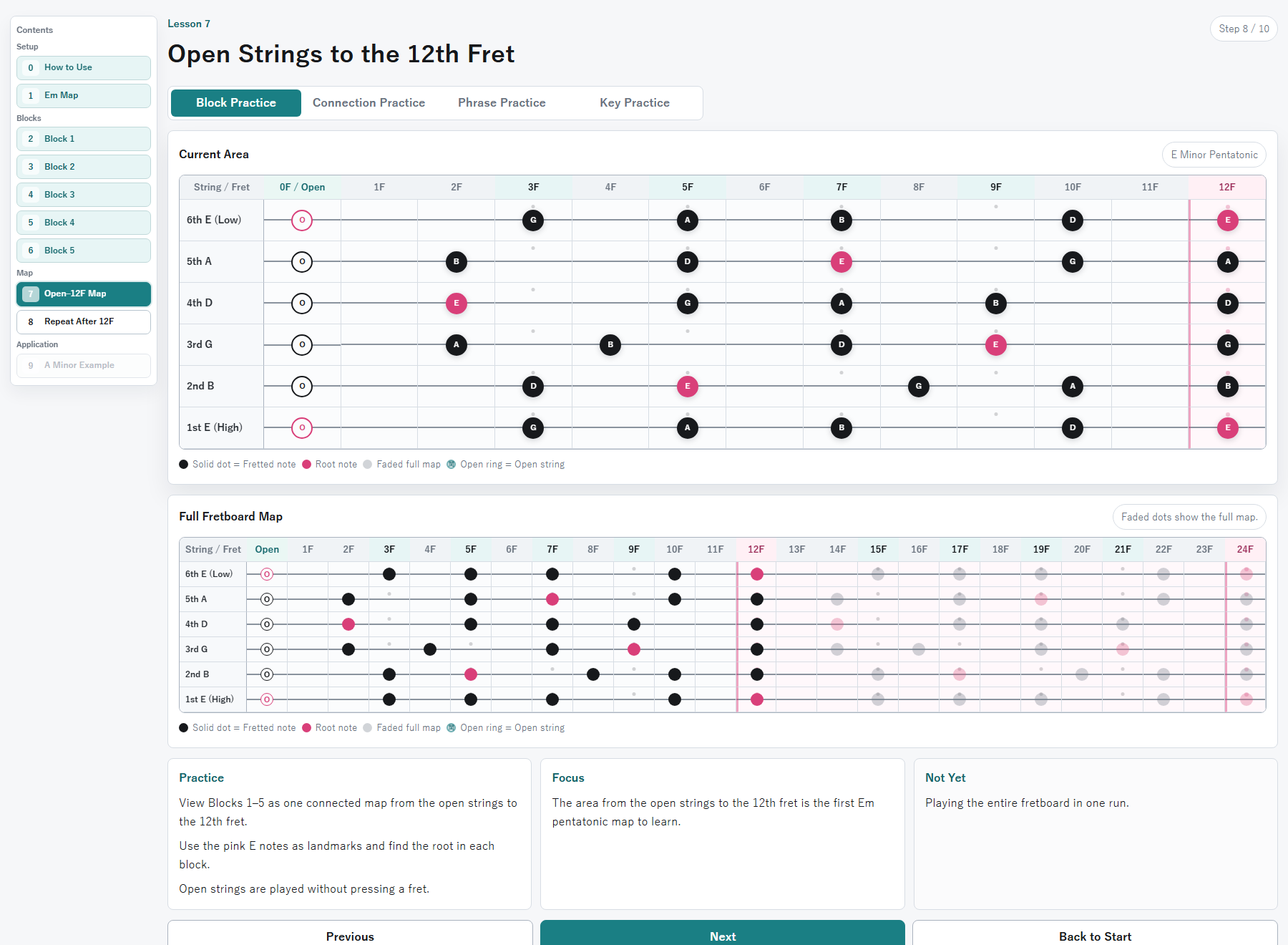Click the Back to Start button
Screen dimensions: 1288x945
[1095, 933]
